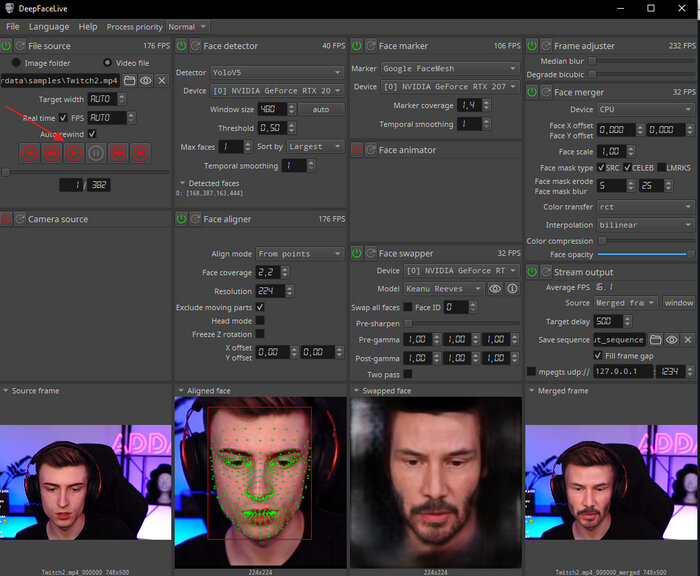Jump to last frame button
This screenshot has height=576, width=700.
(x=140, y=153)
